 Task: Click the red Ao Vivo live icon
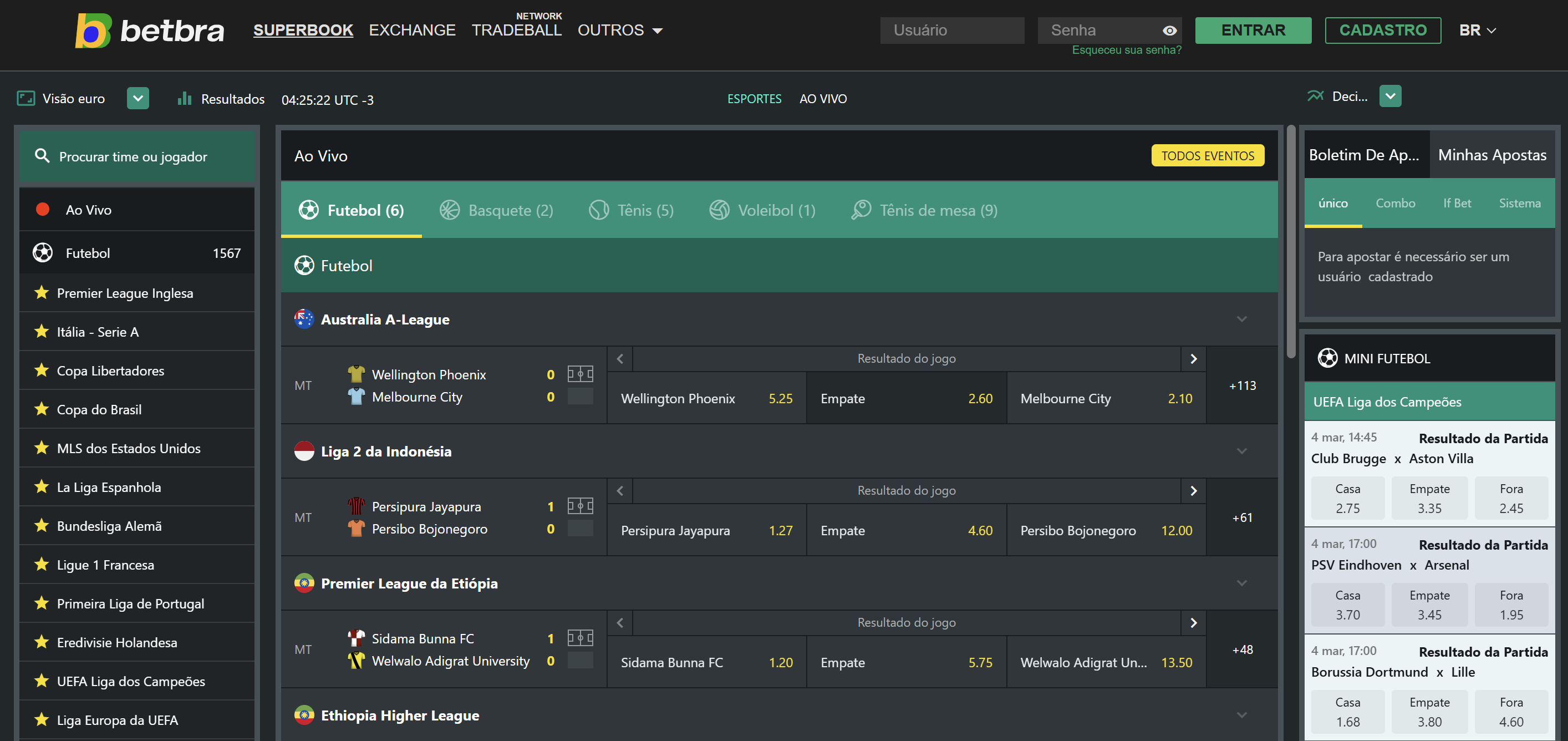click(x=43, y=210)
